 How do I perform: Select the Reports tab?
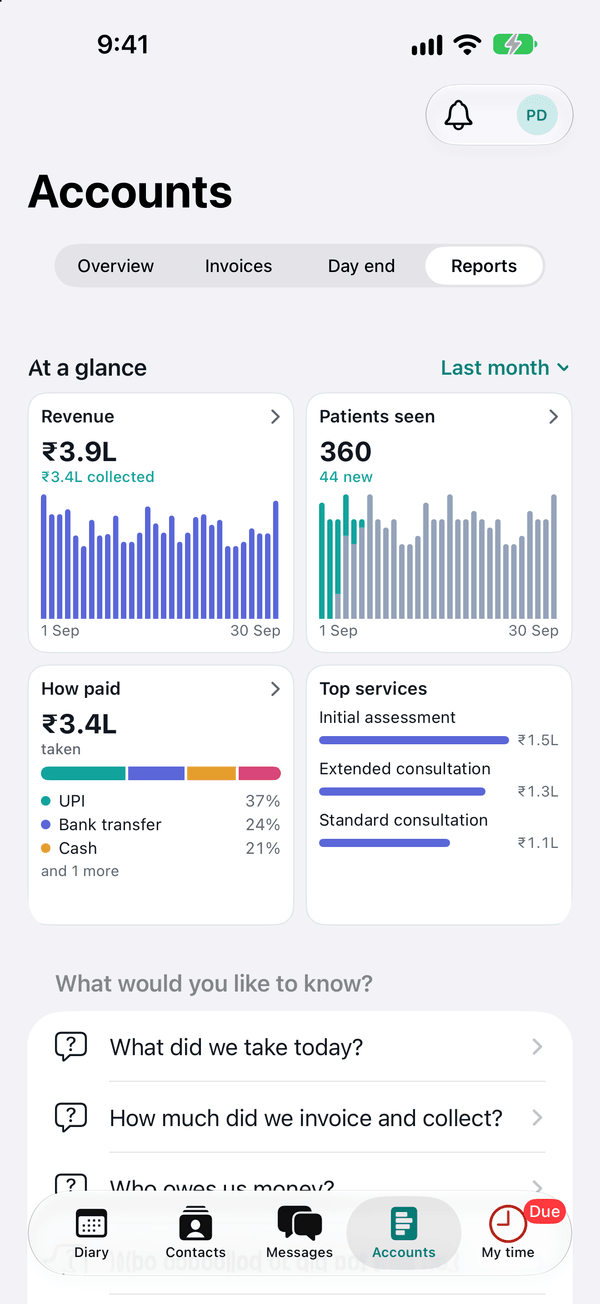[x=484, y=266]
